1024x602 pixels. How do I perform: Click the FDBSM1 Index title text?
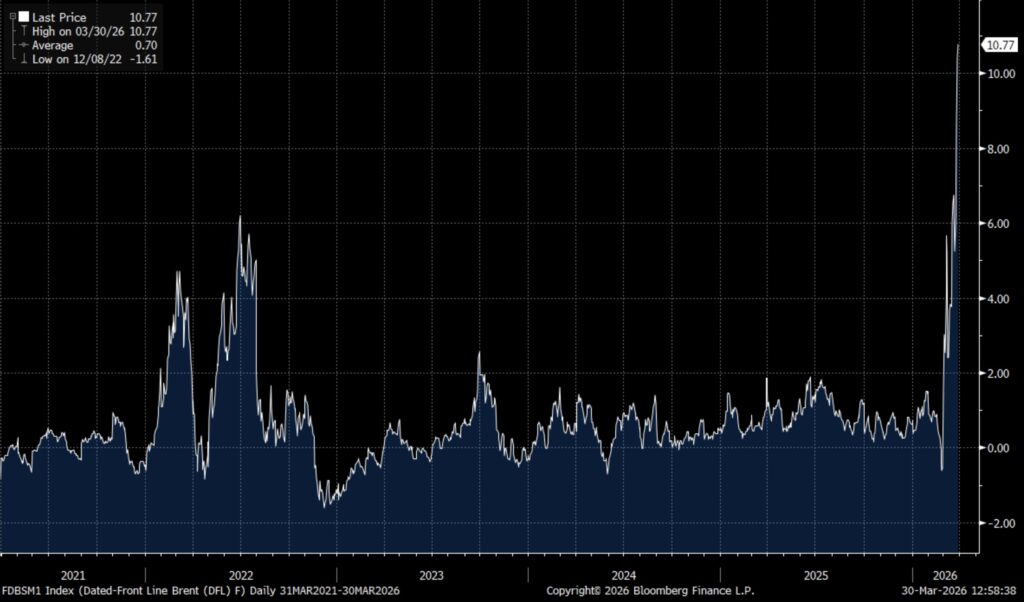(200, 591)
